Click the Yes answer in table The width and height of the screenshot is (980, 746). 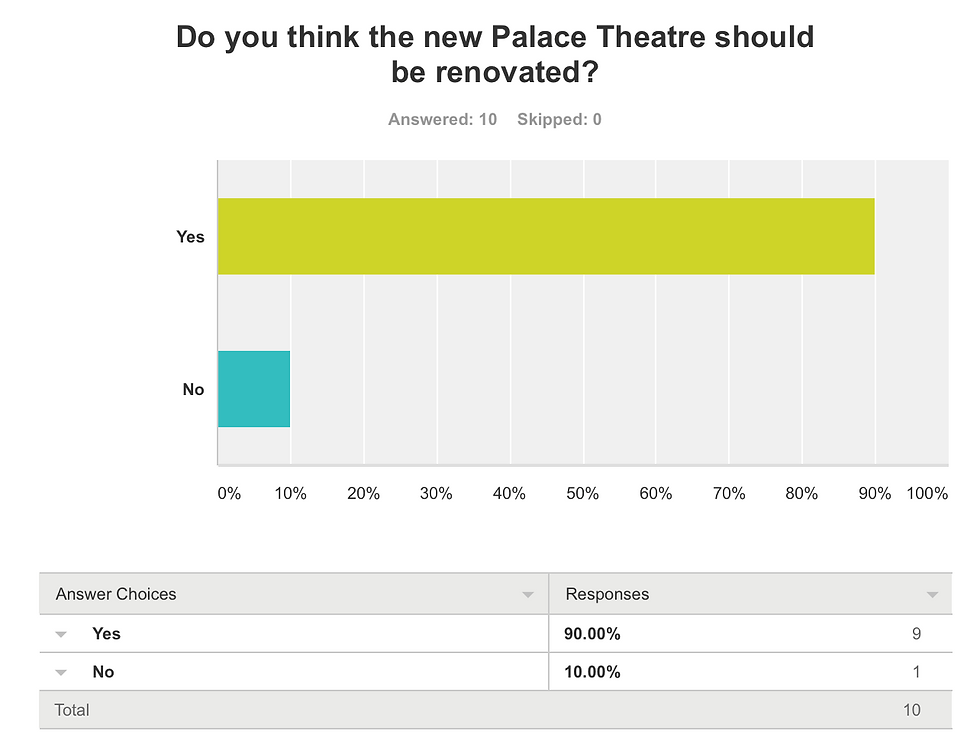click(106, 634)
